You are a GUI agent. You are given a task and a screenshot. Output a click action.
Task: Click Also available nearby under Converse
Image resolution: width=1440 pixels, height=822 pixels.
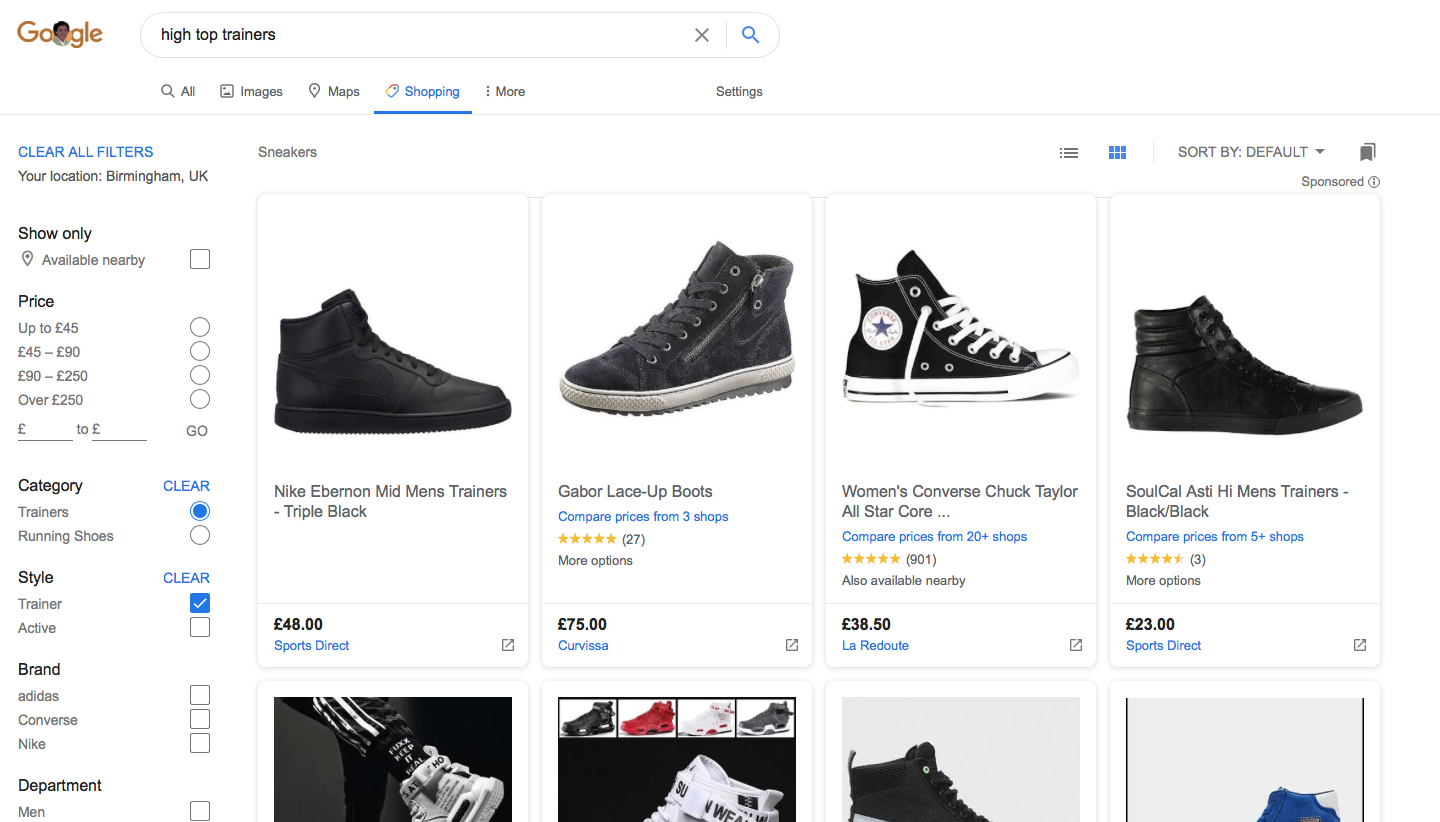tap(904, 581)
